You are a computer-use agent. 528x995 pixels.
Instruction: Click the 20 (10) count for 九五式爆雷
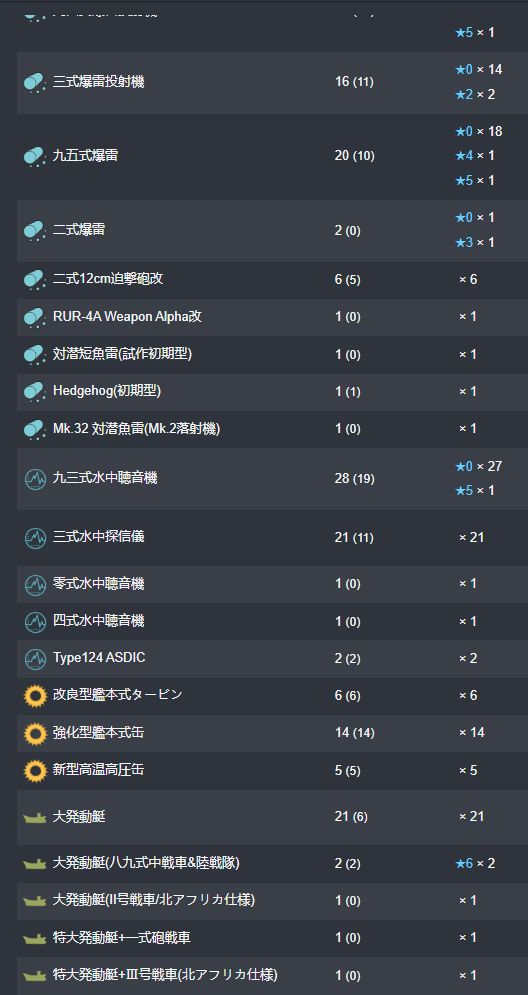click(354, 156)
